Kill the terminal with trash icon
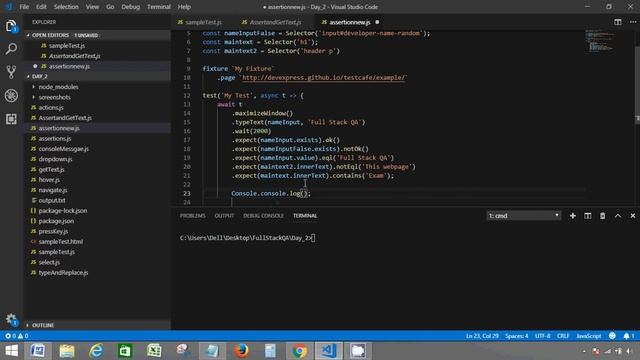The image size is (640, 360). click(602, 216)
